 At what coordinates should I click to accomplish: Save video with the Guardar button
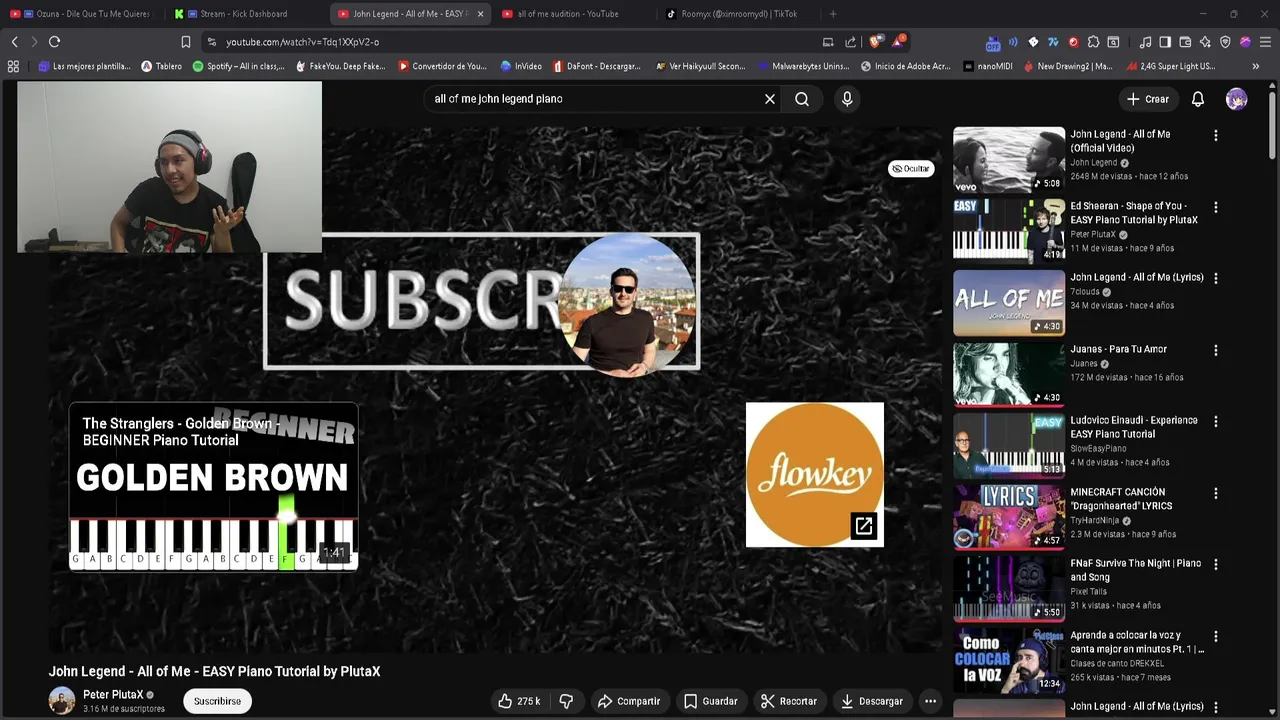[x=711, y=701]
